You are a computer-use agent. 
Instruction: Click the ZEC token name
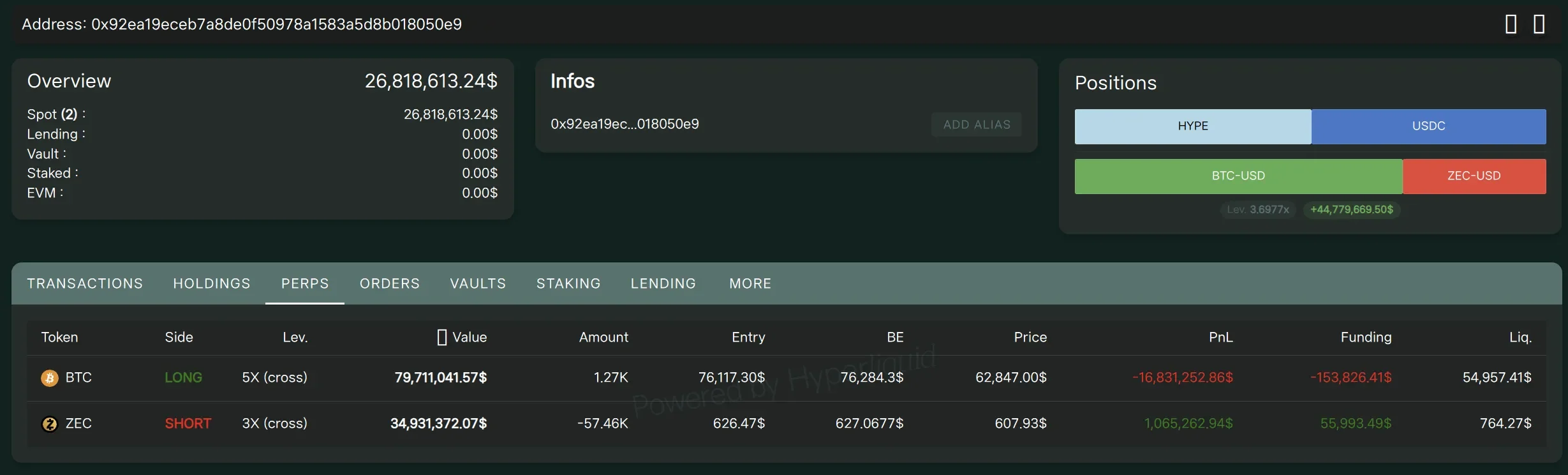[78, 424]
